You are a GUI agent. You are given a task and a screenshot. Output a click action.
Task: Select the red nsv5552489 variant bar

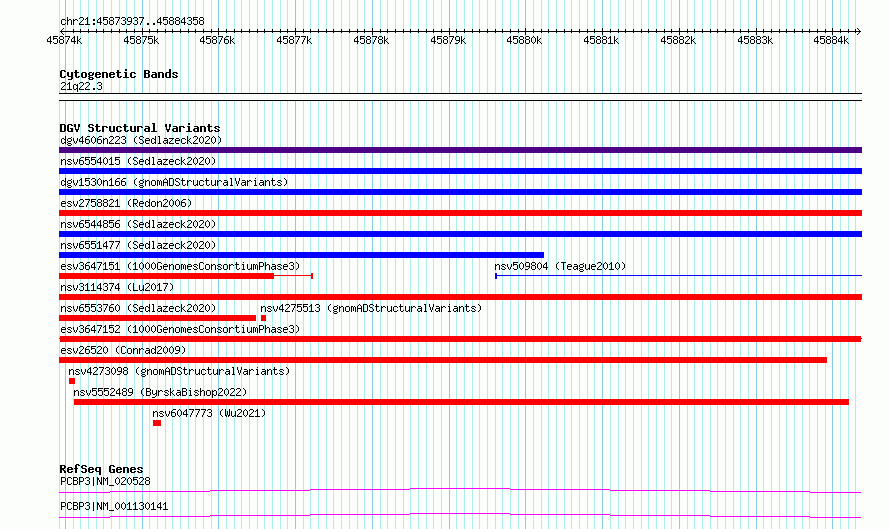461,402
